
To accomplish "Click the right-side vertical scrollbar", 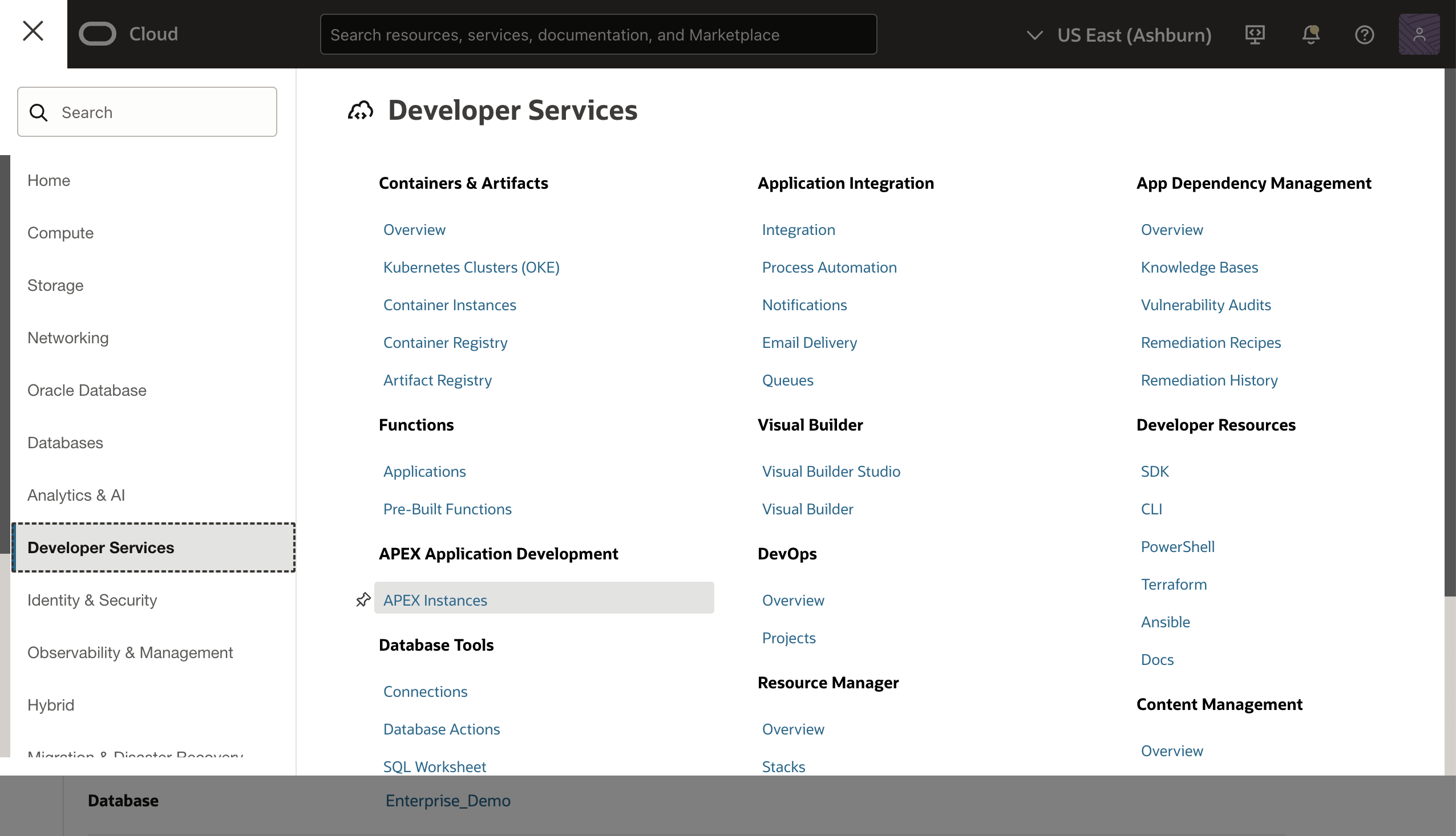I will tap(1450, 333).
